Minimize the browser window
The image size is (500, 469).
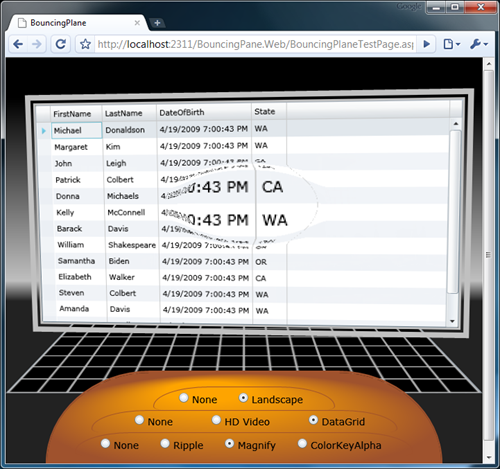point(437,7)
